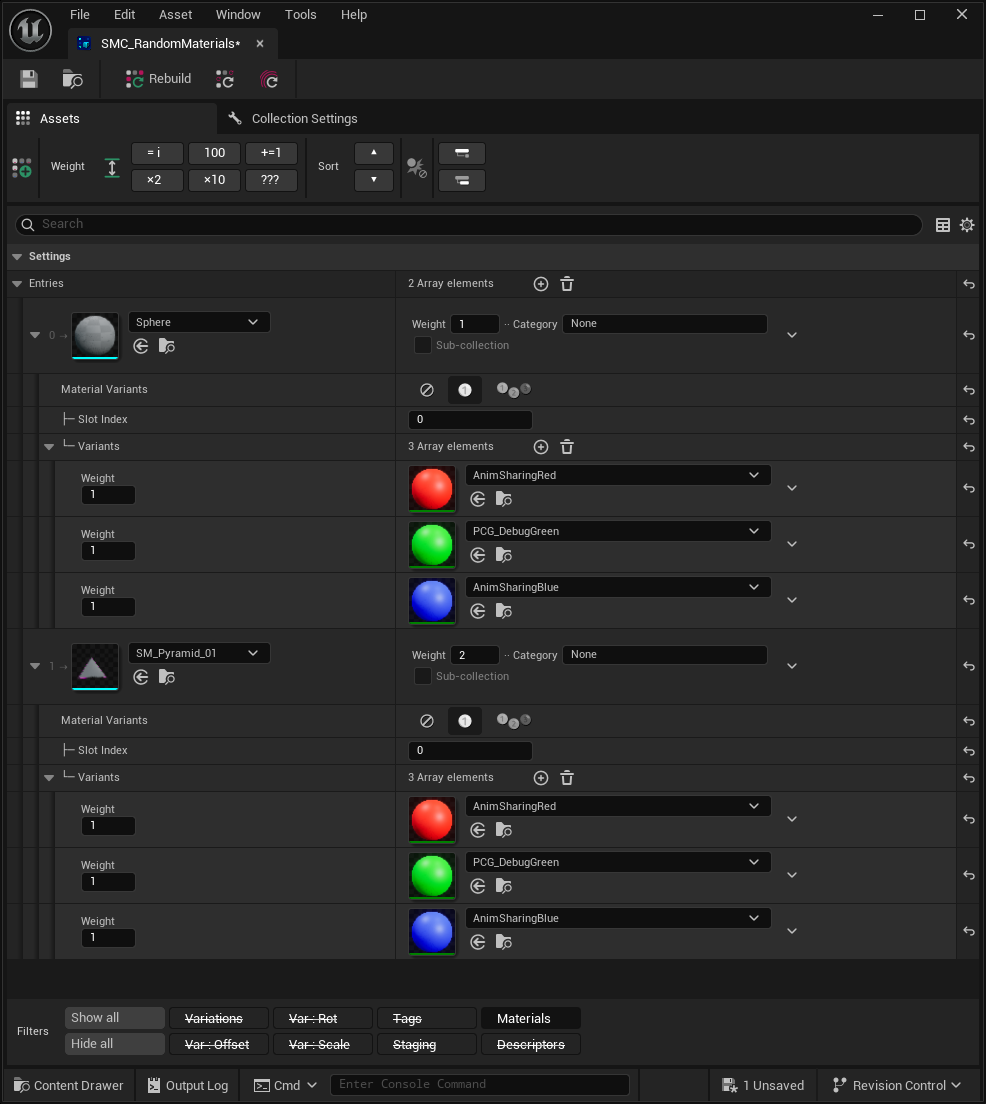Viewport: 986px width, 1104px height.
Task: Switch to the Collection Settings tab
Action: pyautogui.click(x=303, y=119)
